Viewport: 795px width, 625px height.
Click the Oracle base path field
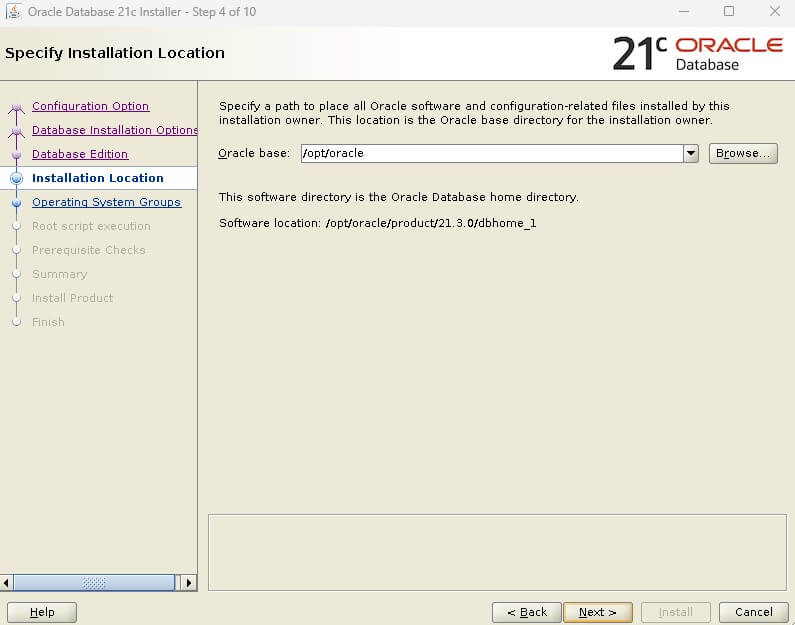pyautogui.click(x=492, y=153)
